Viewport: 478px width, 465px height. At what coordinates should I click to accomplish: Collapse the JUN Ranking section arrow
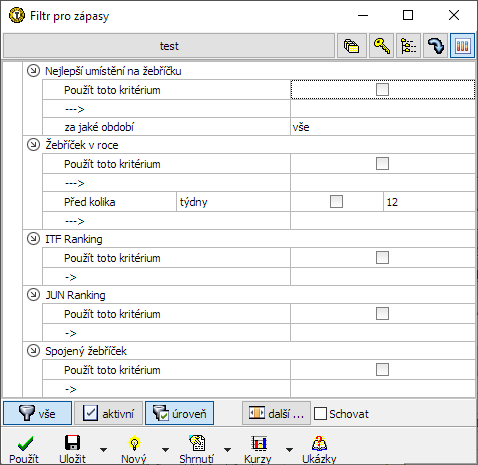pyautogui.click(x=33, y=295)
